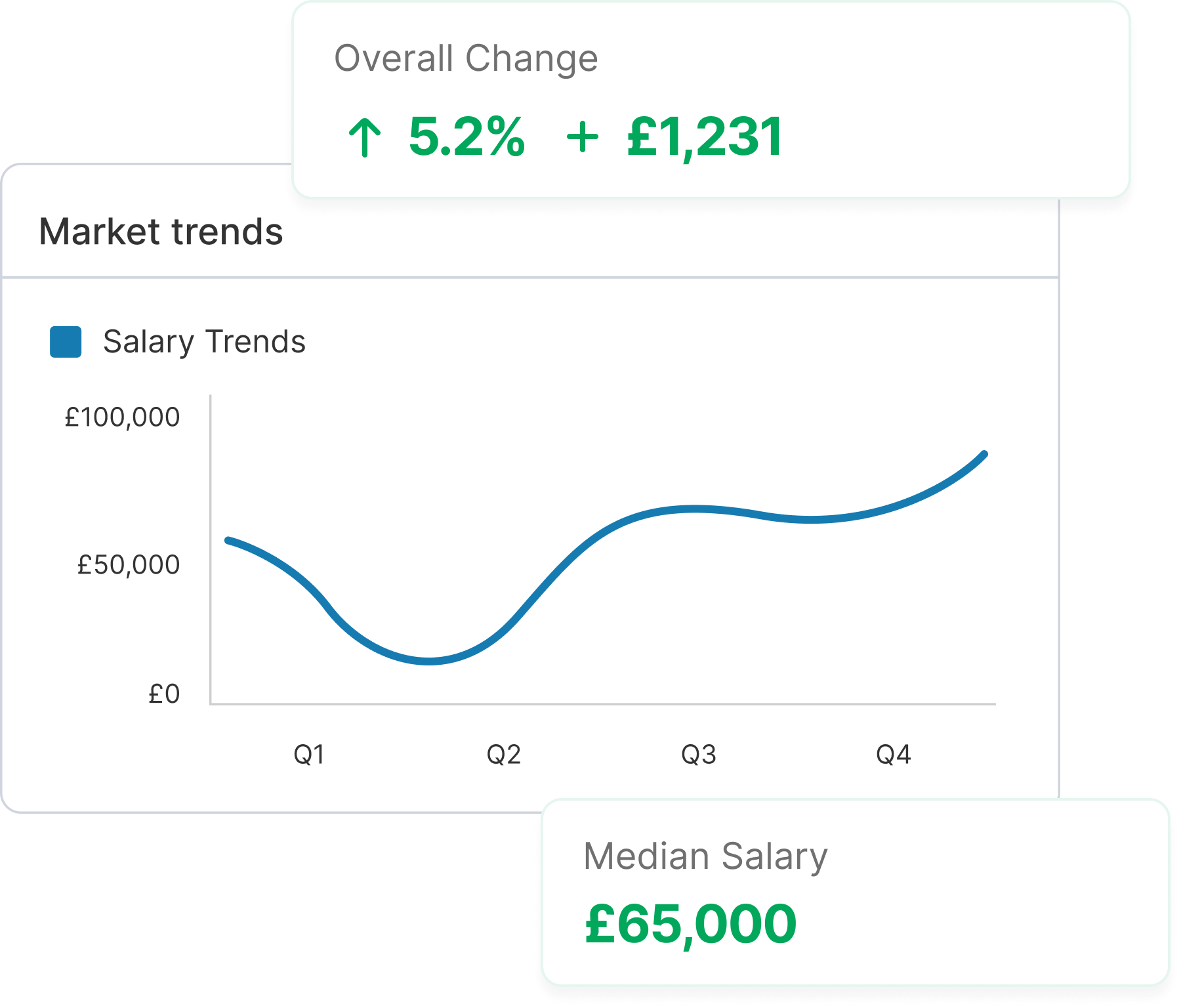Click the green plus sign icon
The height and width of the screenshot is (1008, 1181).
click(x=583, y=138)
